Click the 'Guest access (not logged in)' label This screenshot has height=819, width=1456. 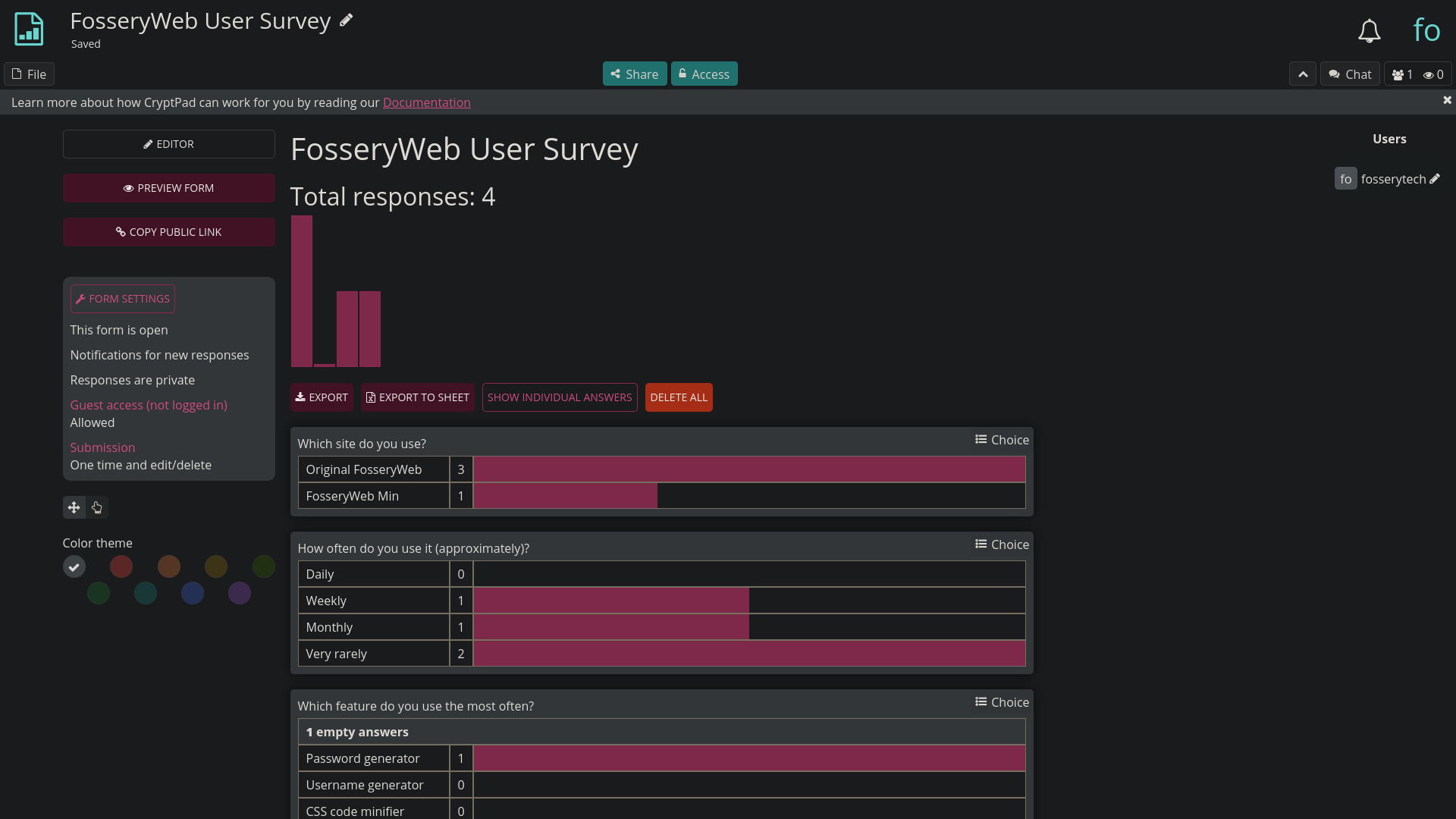[x=149, y=405]
